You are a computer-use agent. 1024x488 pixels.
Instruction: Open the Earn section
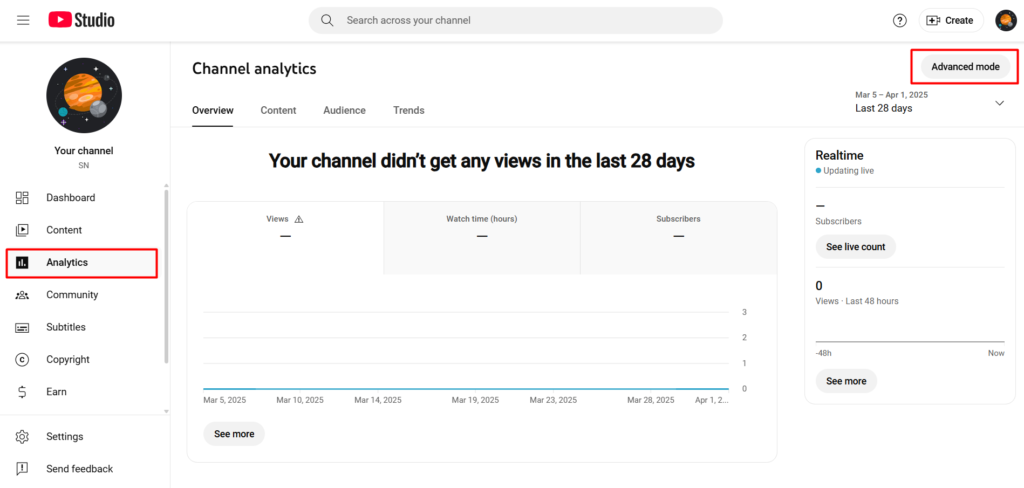56,392
